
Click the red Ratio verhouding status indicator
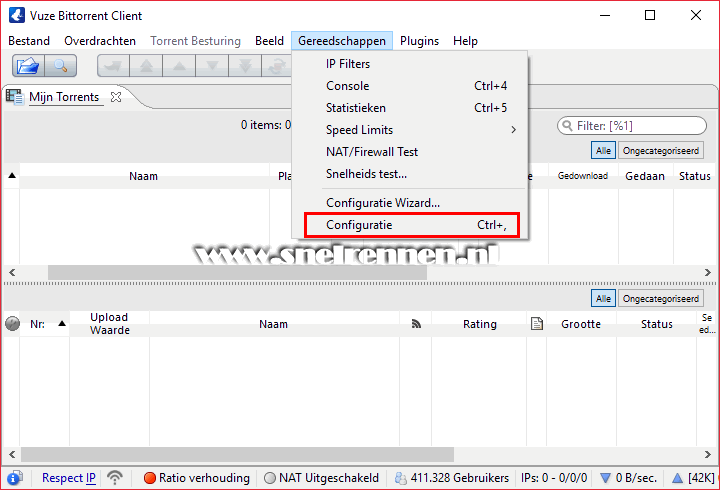pyautogui.click(x=197, y=478)
